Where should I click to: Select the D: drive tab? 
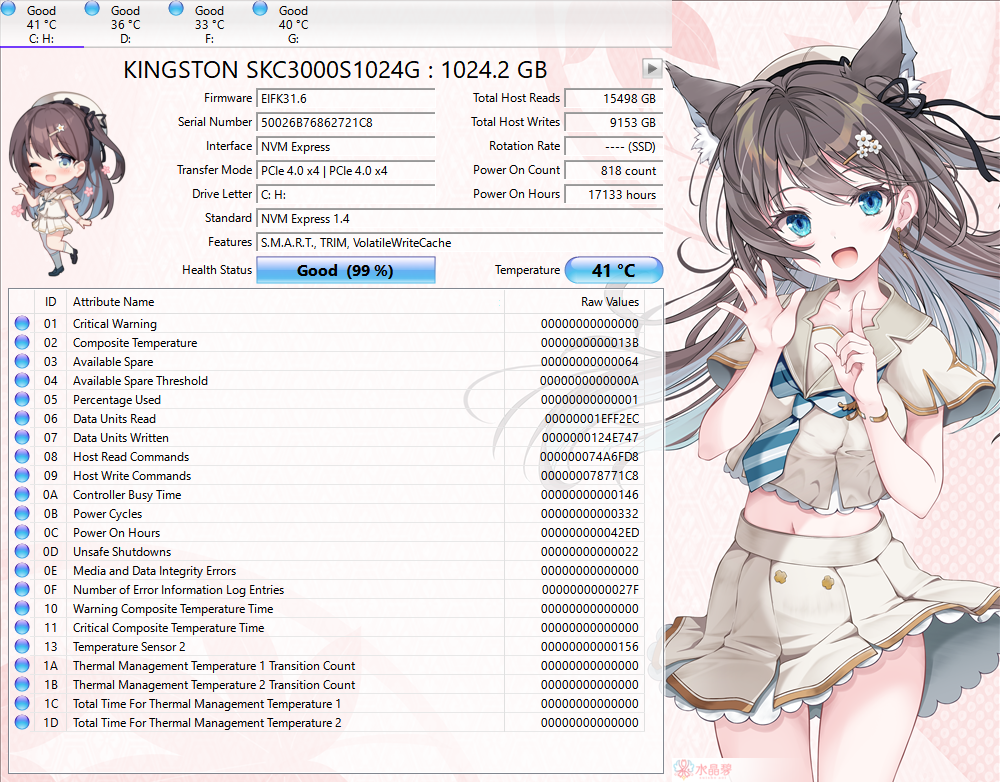[126, 24]
